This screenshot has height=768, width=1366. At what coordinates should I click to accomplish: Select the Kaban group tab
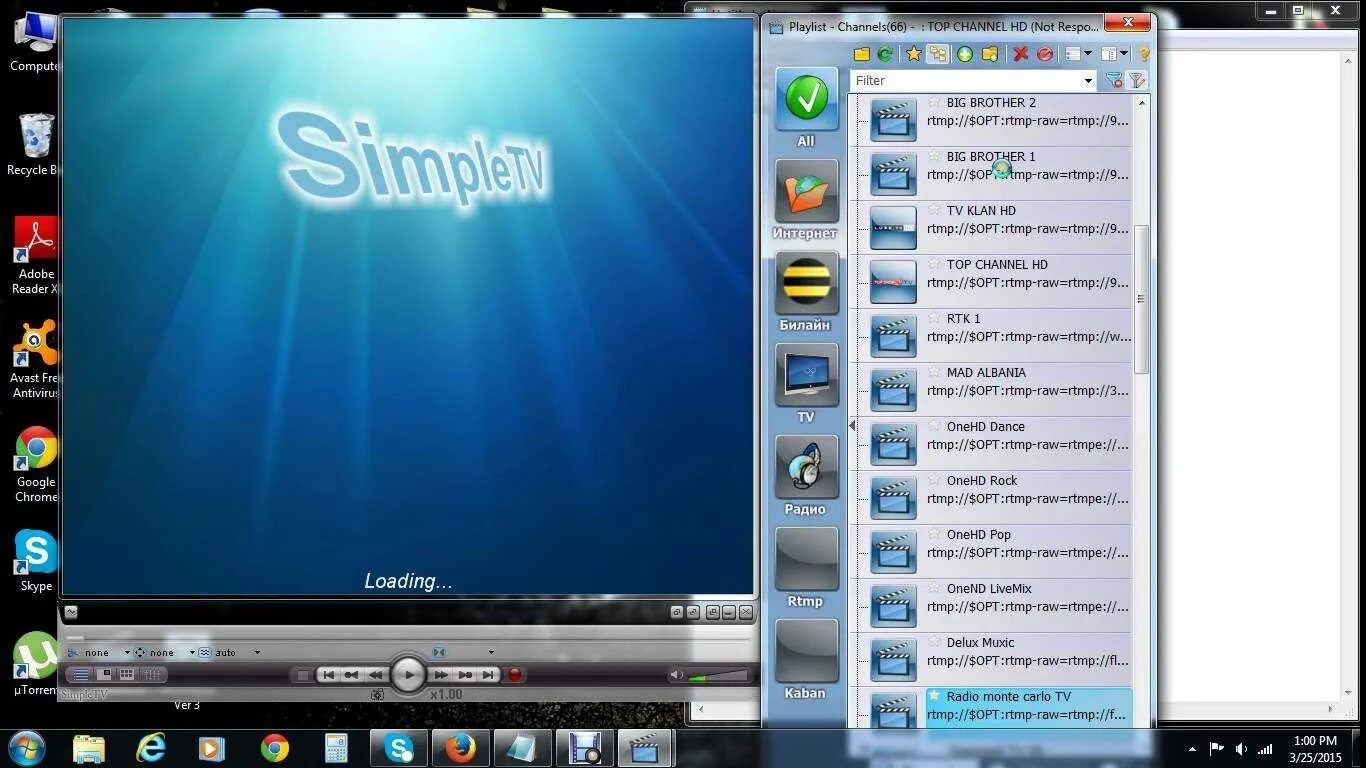tap(806, 660)
